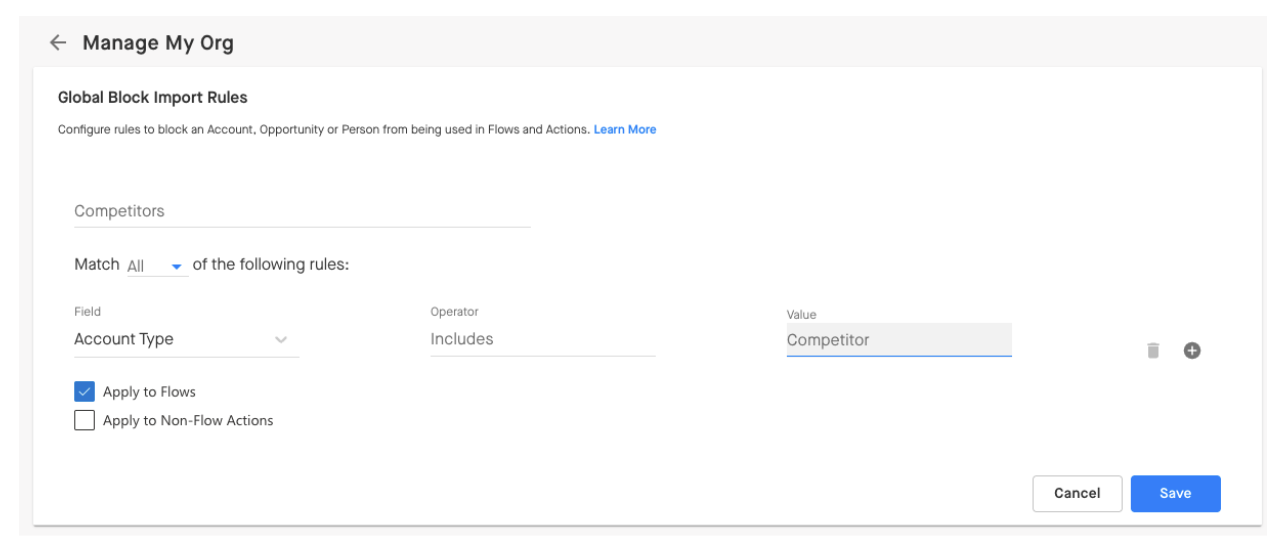Screen dimensions: 1278x538
Task: Open the Learn More link
Action: [x=625, y=130]
